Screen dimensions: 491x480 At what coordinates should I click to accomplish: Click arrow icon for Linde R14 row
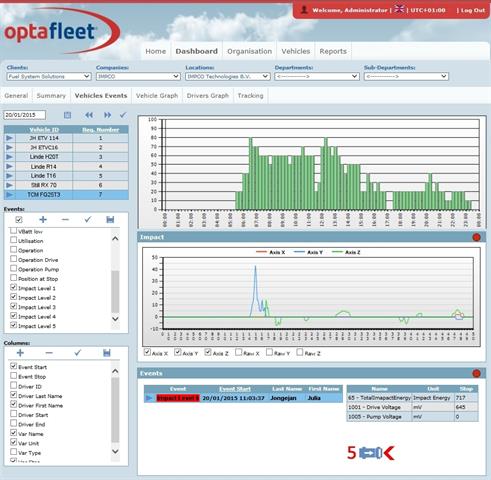[x=9, y=166]
